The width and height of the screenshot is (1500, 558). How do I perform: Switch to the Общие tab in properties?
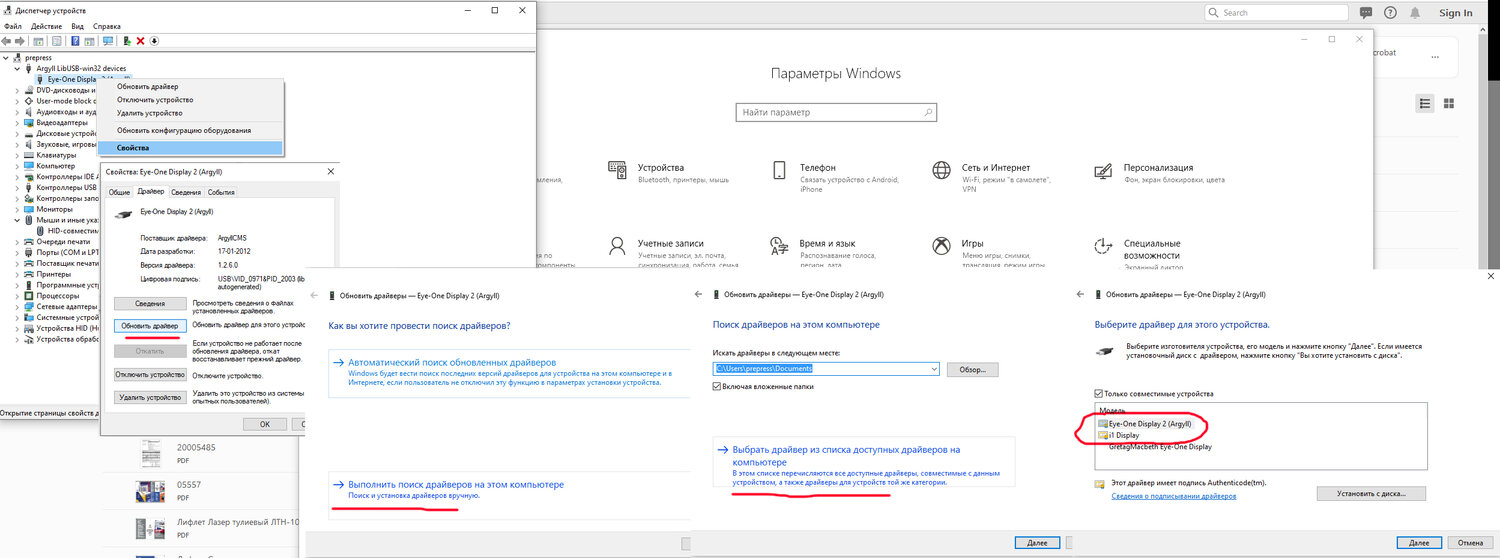119,192
